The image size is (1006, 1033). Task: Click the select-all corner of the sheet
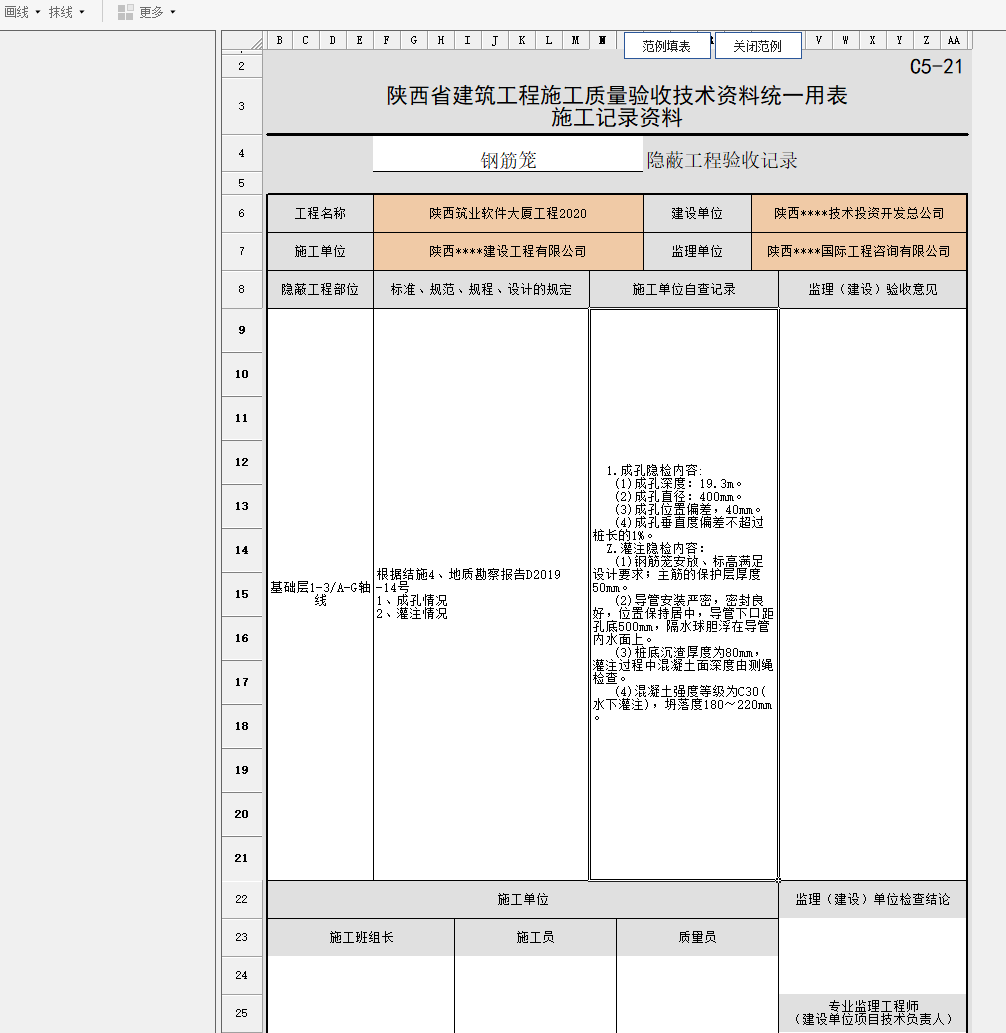pos(242,41)
